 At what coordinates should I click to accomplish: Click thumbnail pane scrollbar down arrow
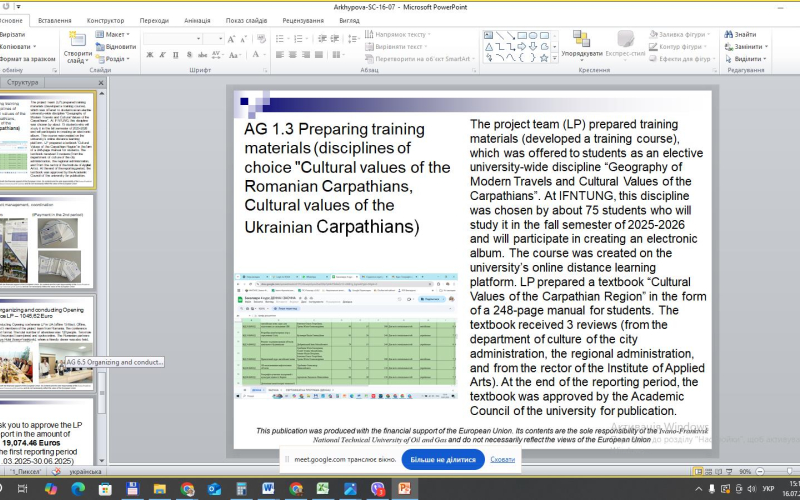point(102,461)
